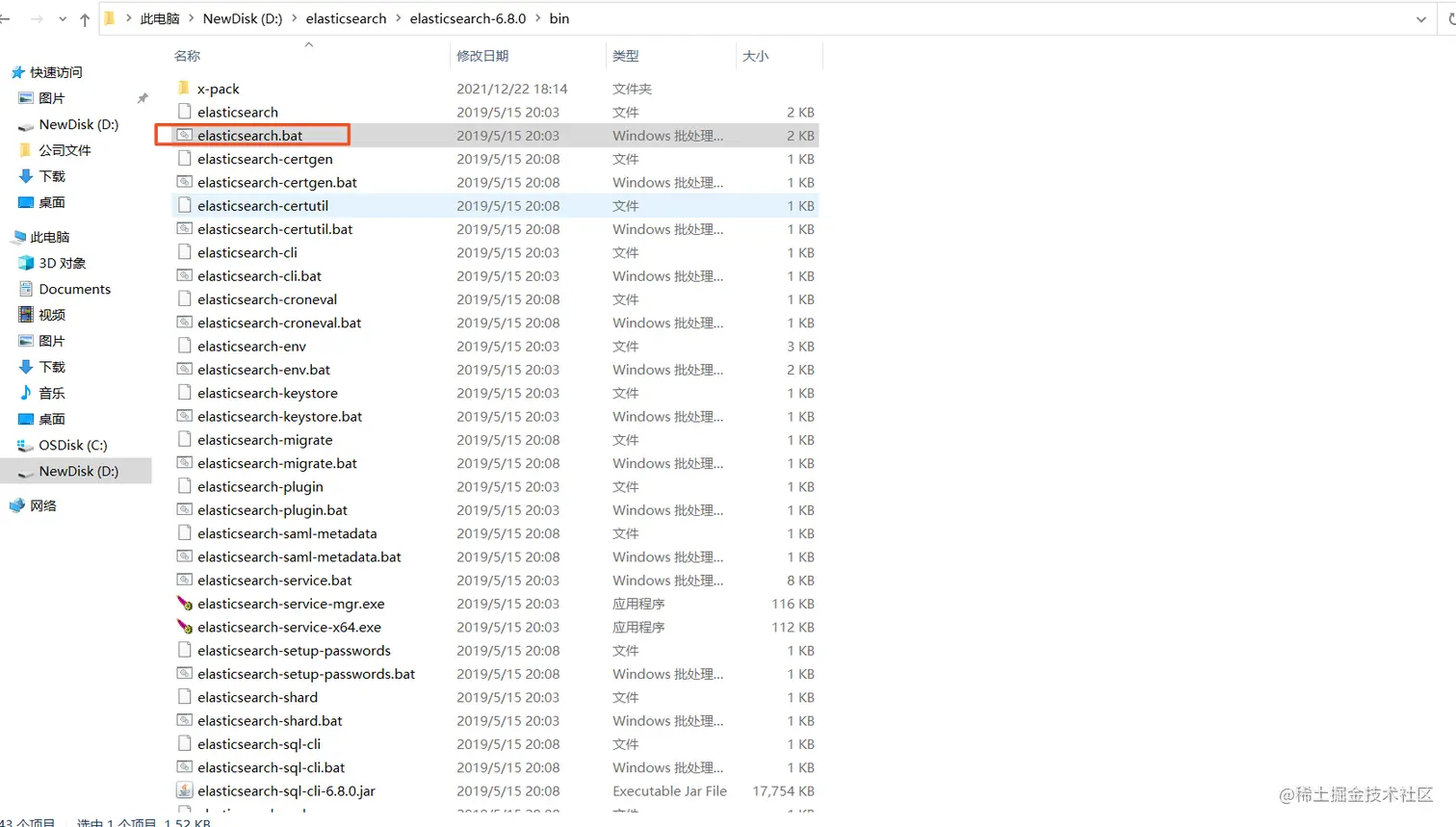Sort by 类型 column header
The image size is (1456, 827).
[x=626, y=56]
